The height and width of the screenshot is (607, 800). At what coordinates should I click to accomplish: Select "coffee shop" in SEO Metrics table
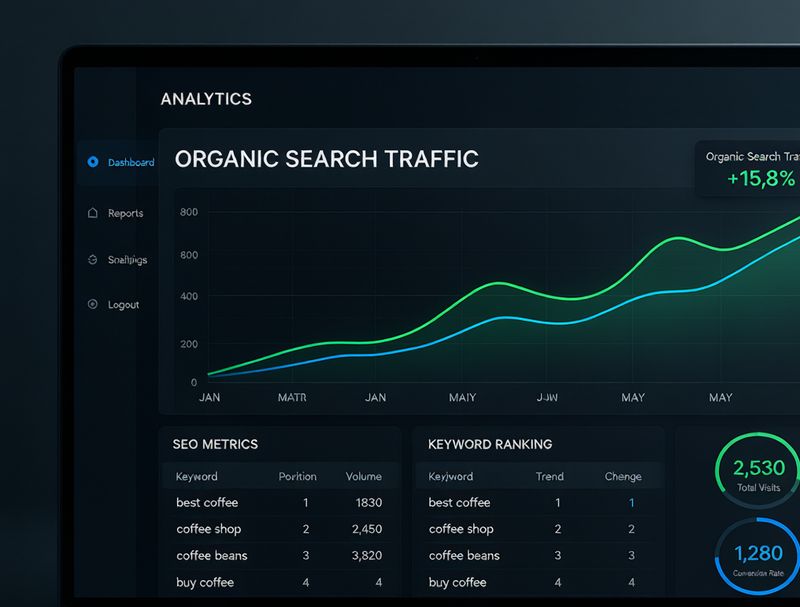pos(209,529)
